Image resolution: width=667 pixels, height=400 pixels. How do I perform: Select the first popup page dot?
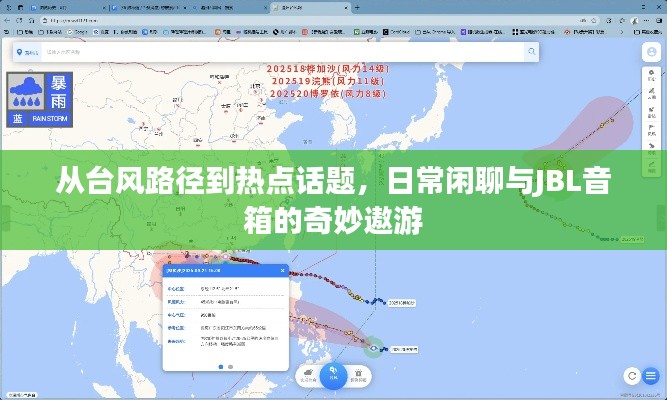(x=220, y=366)
